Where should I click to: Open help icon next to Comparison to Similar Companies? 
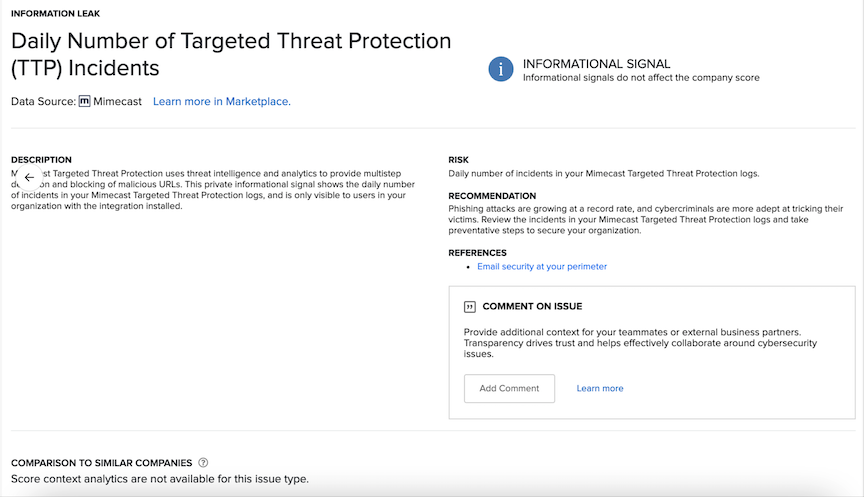pyautogui.click(x=203, y=463)
